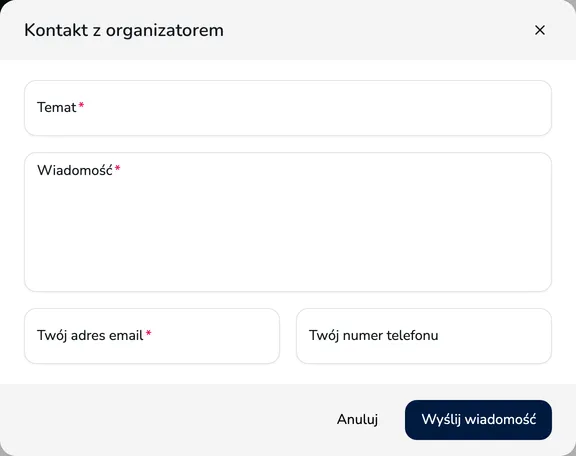Click the Kontakt z organizatorem heading
The height and width of the screenshot is (456, 576).
pos(124,30)
